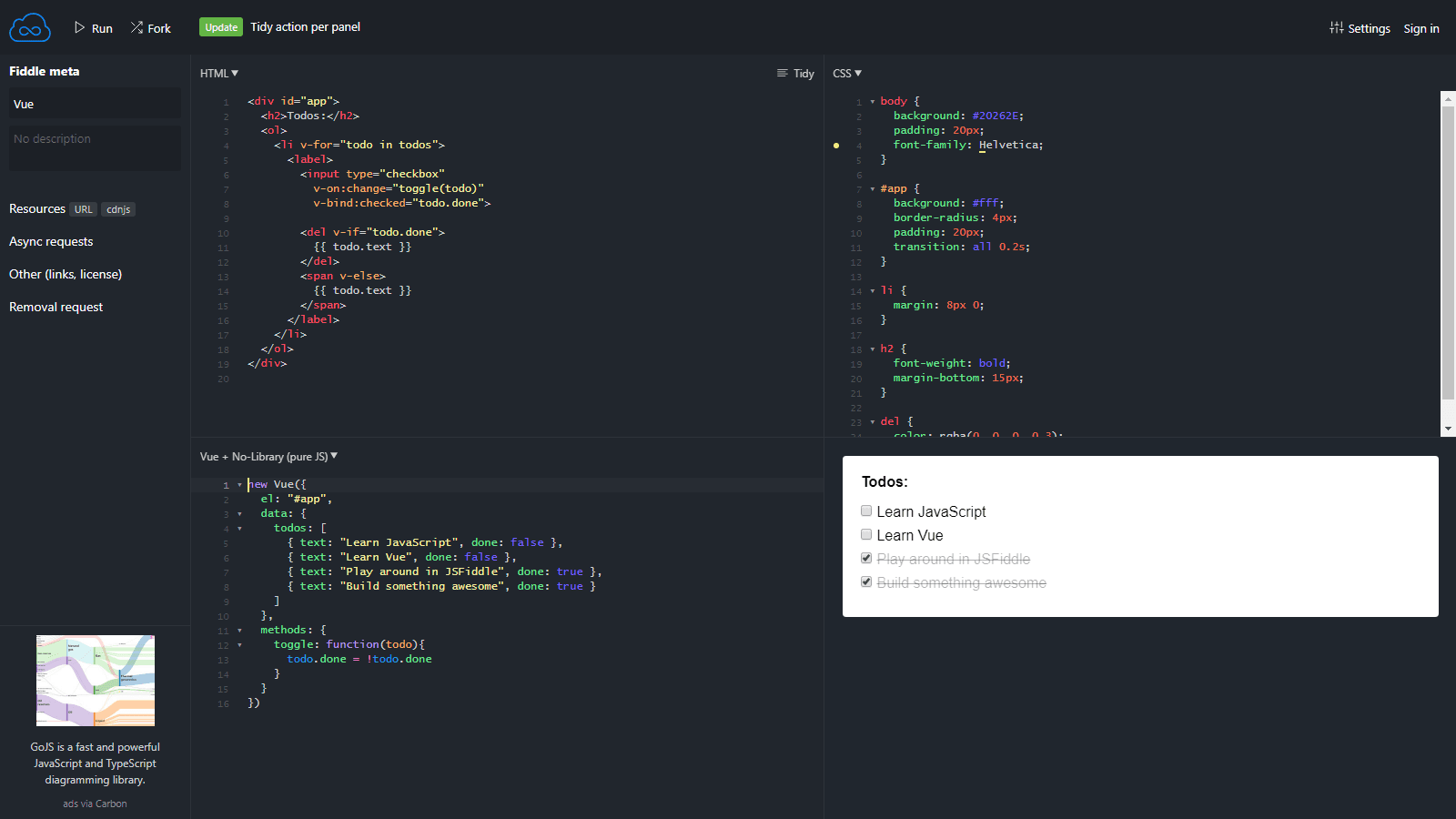Click the cdnjs resources badge
The image size is (1456, 819).
pos(117,208)
